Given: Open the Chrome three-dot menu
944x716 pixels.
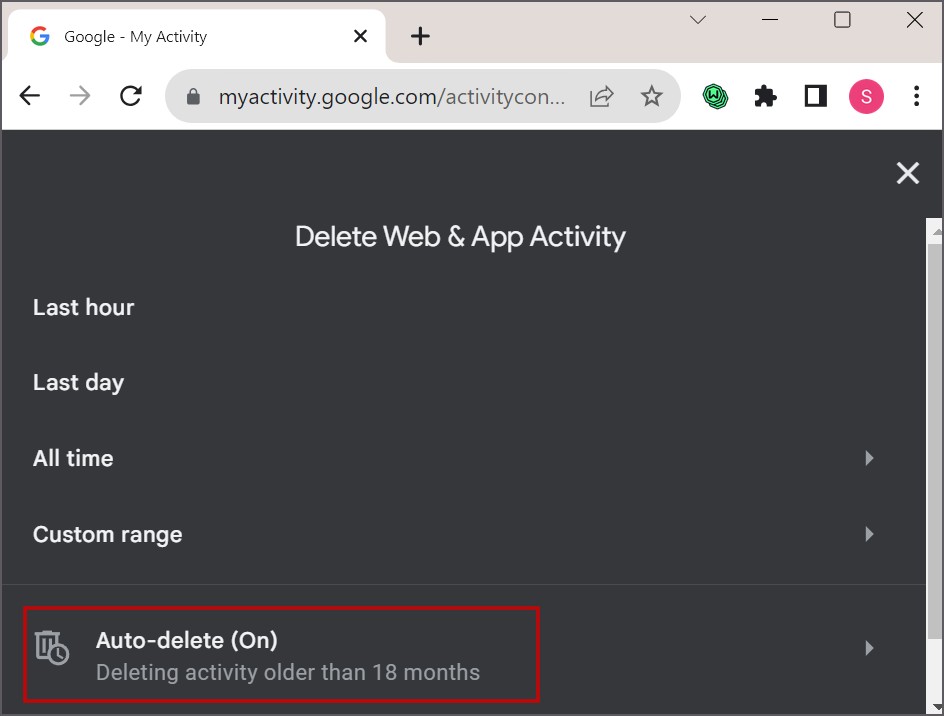Looking at the screenshot, I should pyautogui.click(x=916, y=96).
